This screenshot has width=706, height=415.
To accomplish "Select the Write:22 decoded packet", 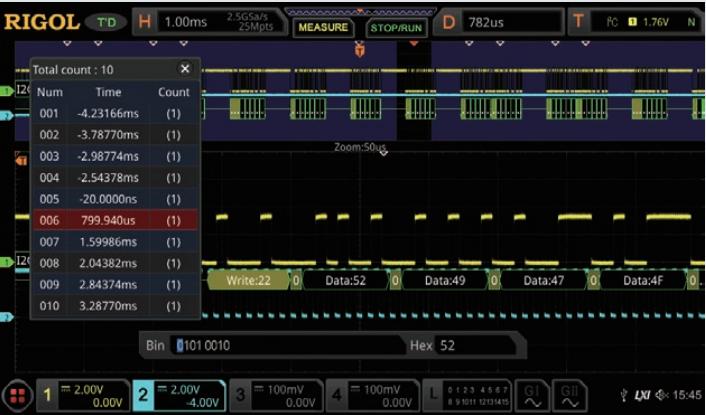I will [x=249, y=280].
